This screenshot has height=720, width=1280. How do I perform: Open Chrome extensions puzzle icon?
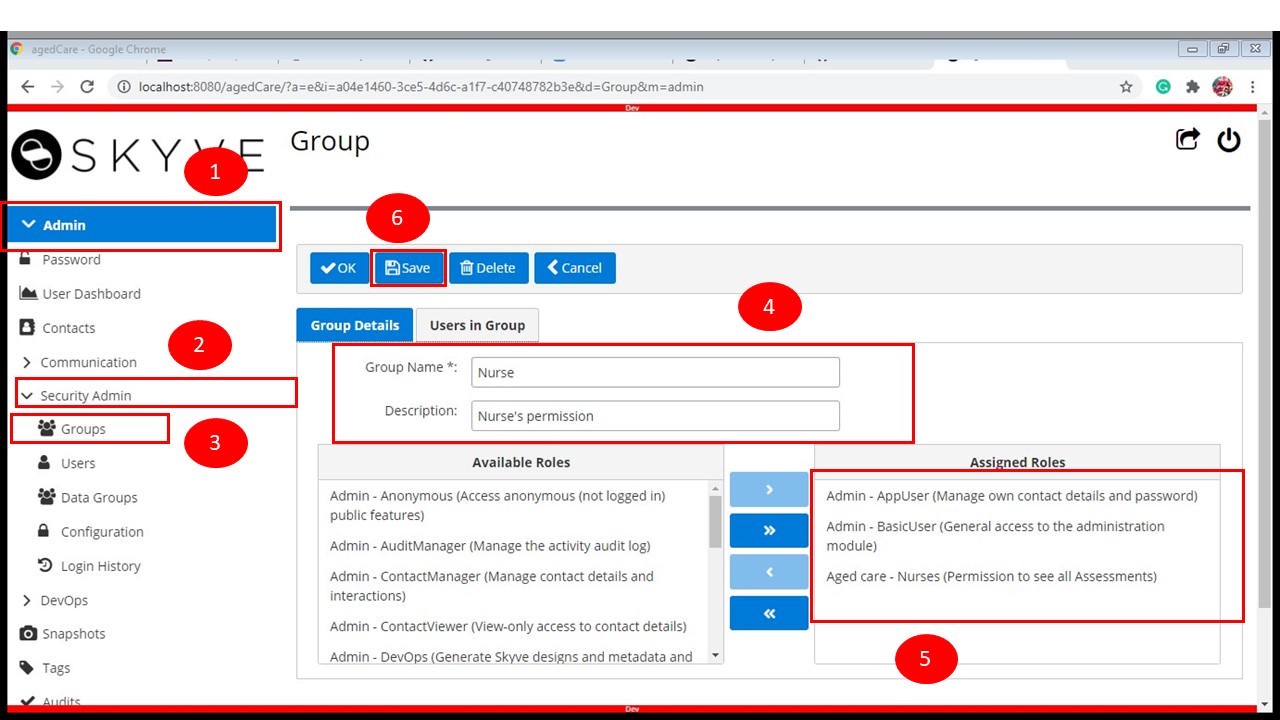point(1192,87)
